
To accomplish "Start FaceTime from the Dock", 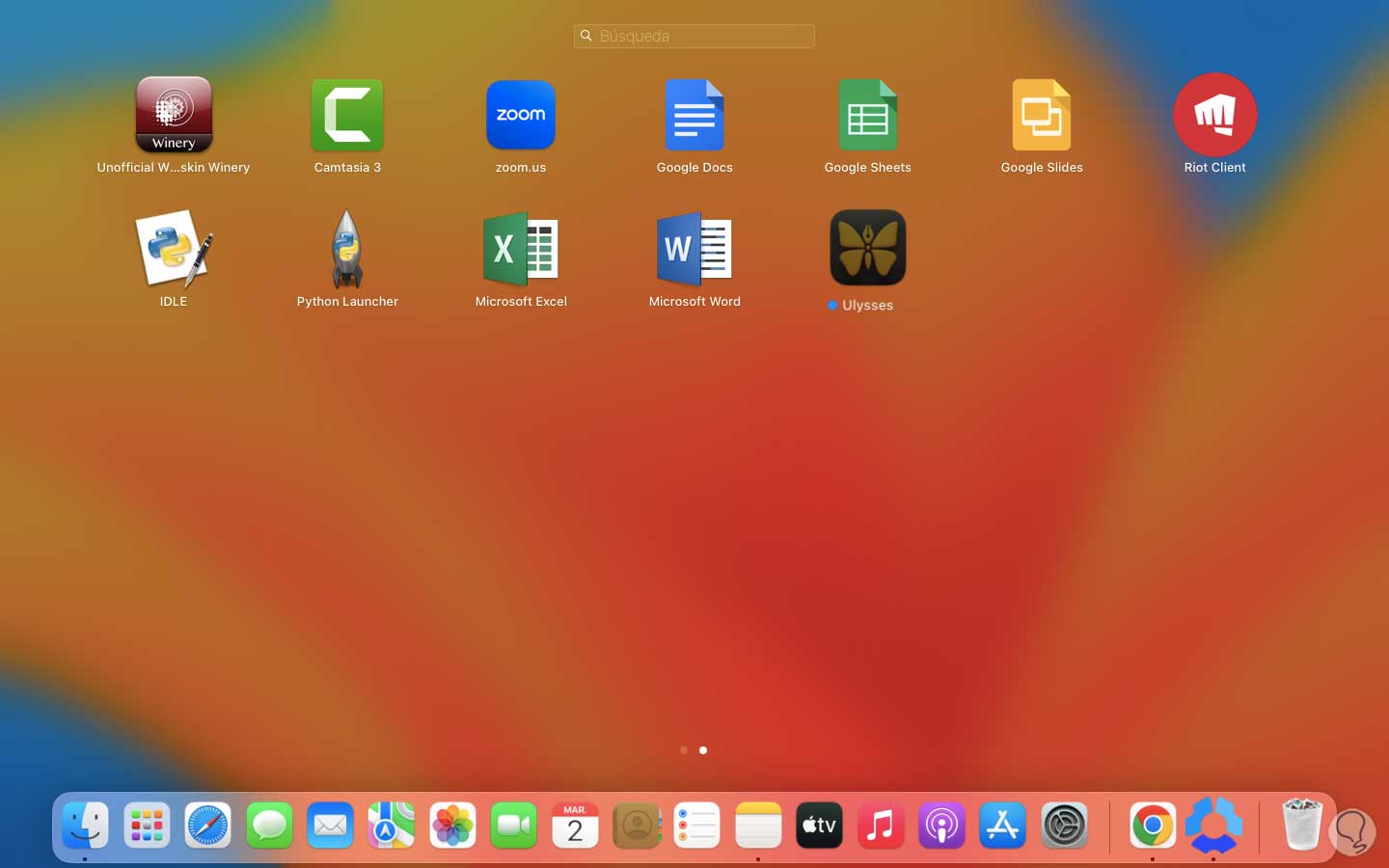I will click(514, 826).
